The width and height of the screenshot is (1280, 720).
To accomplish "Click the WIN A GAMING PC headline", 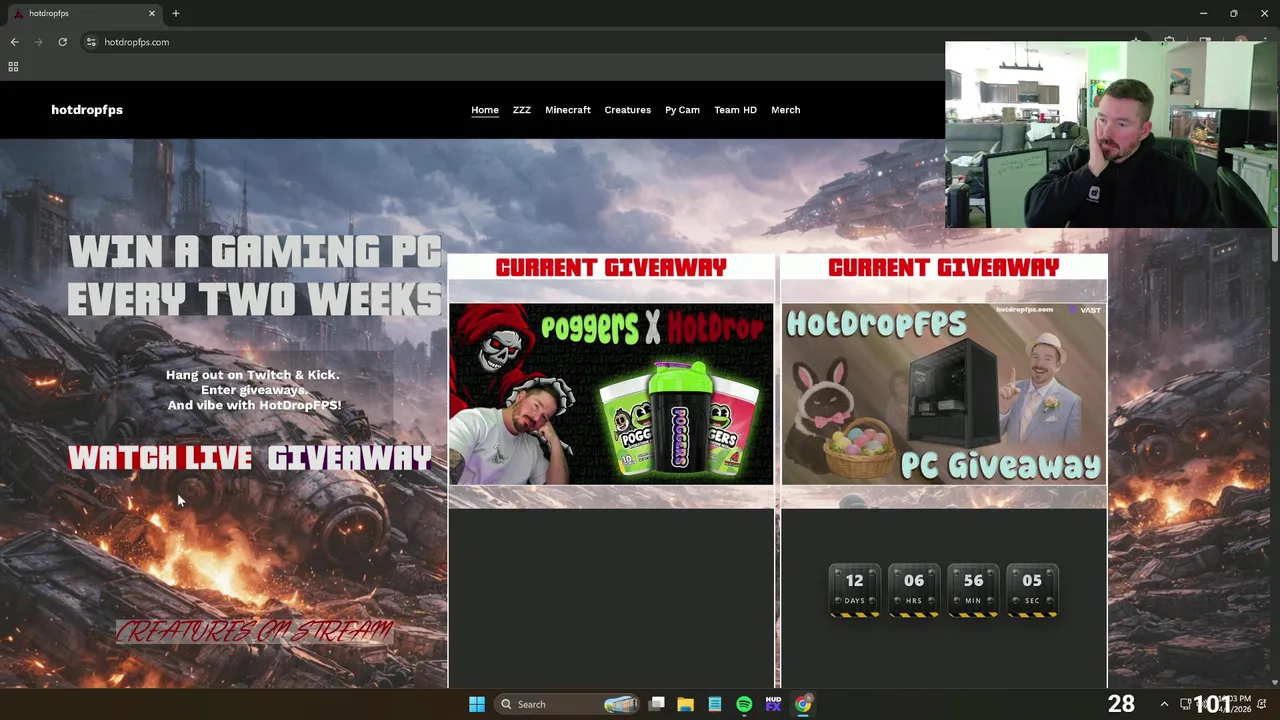I will [x=255, y=276].
